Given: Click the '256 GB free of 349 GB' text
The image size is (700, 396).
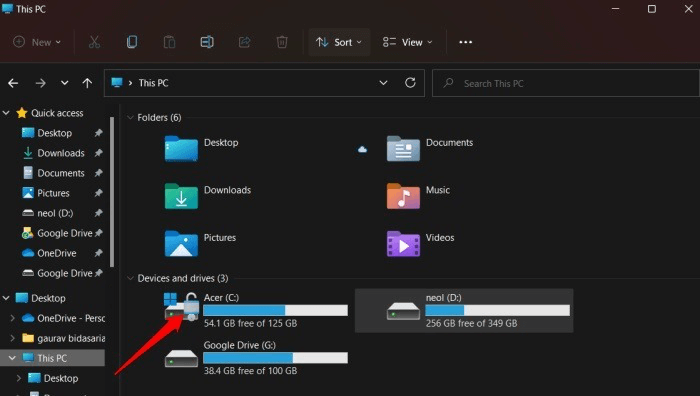Looking at the screenshot, I should (x=471, y=323).
